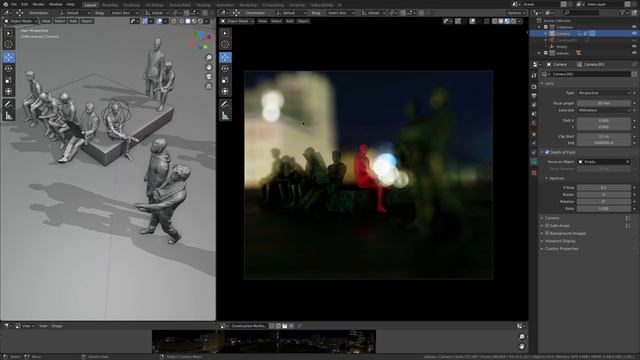This screenshot has height=360, width=640.
Task: Click the camera data name field
Action: 591,74
